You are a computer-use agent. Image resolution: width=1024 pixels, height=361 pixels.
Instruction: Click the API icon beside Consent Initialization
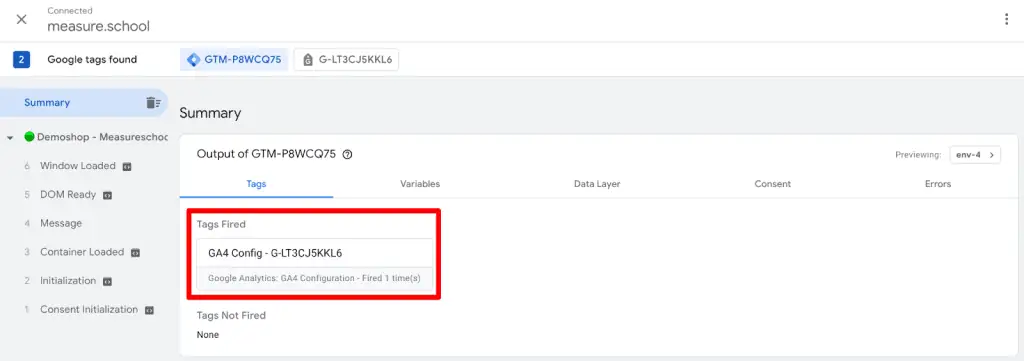point(149,310)
